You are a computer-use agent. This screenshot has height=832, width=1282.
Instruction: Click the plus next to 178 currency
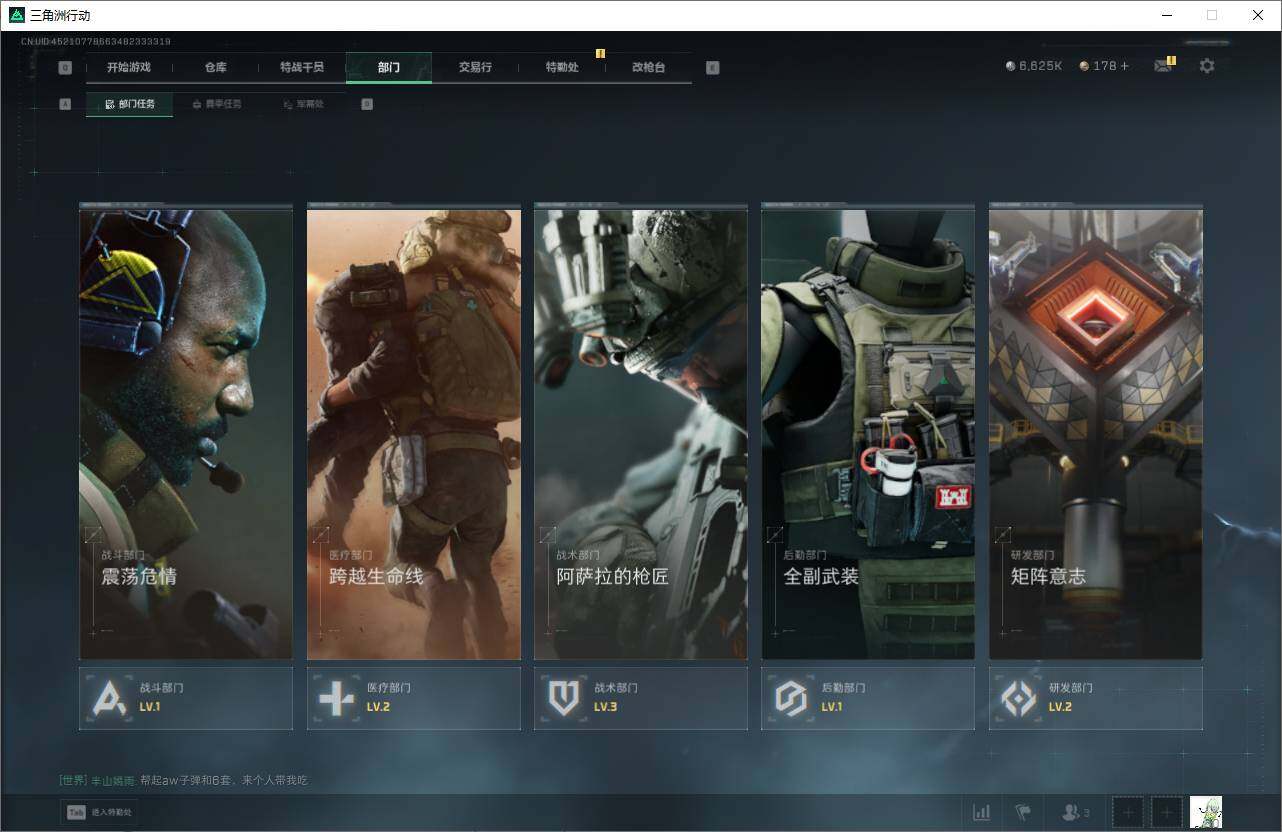pyautogui.click(x=1124, y=66)
